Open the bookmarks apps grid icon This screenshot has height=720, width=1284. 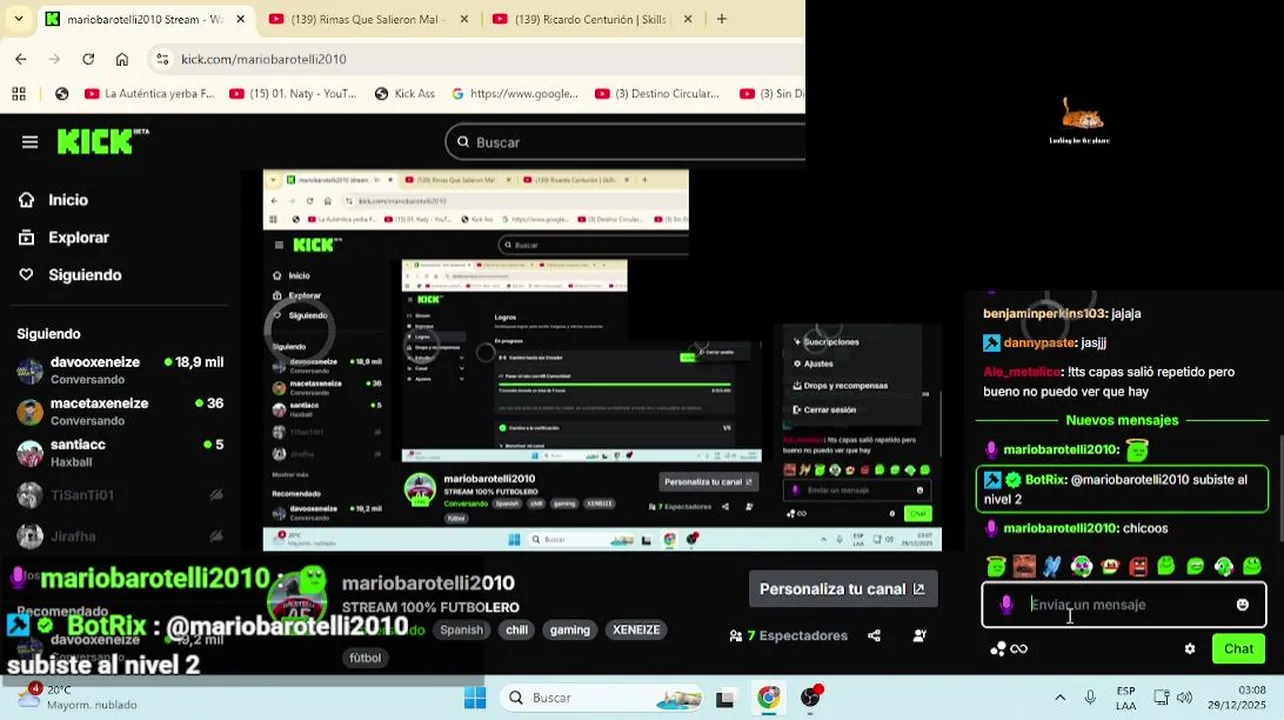[18, 93]
